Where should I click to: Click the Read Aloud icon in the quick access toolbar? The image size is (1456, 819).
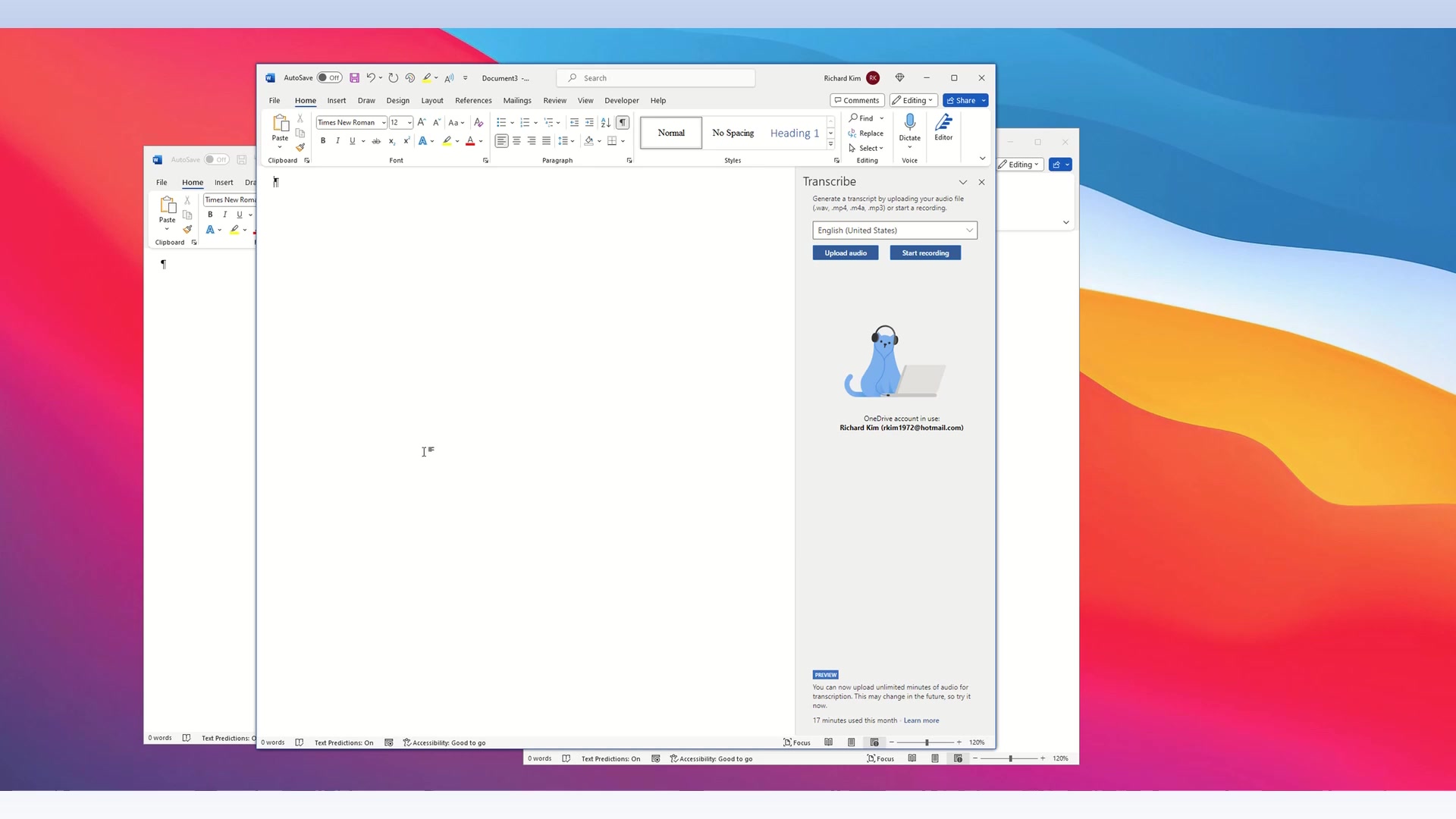(449, 77)
